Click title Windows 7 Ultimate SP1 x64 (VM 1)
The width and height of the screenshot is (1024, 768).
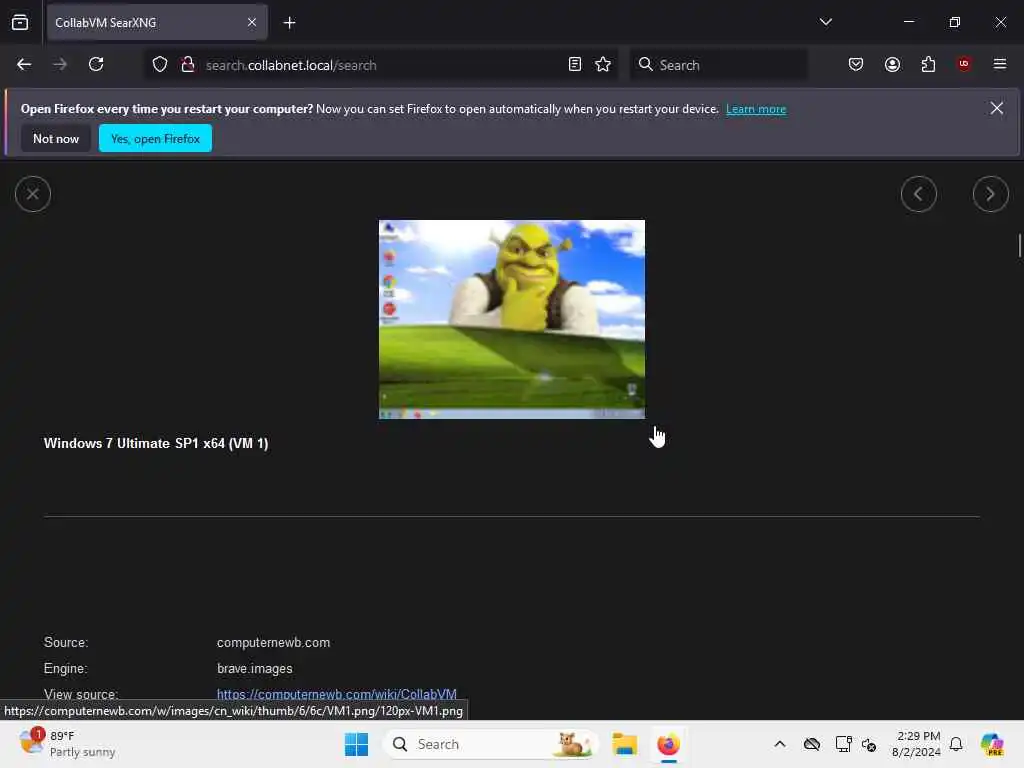click(x=156, y=443)
